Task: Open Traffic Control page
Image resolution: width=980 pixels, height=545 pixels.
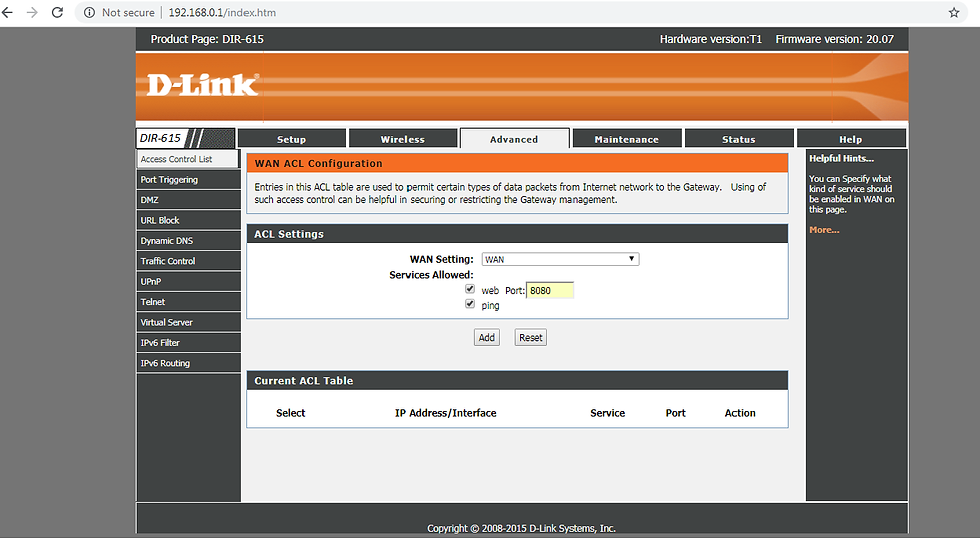Action: 188,261
